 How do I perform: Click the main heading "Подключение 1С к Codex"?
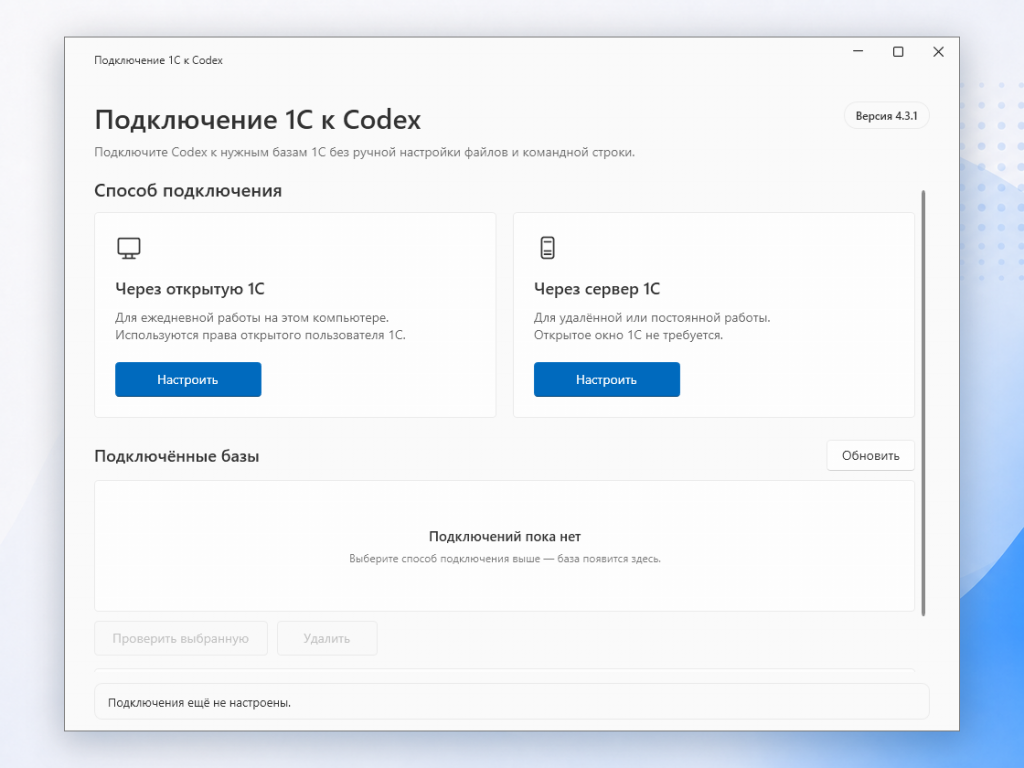pyautogui.click(x=258, y=120)
